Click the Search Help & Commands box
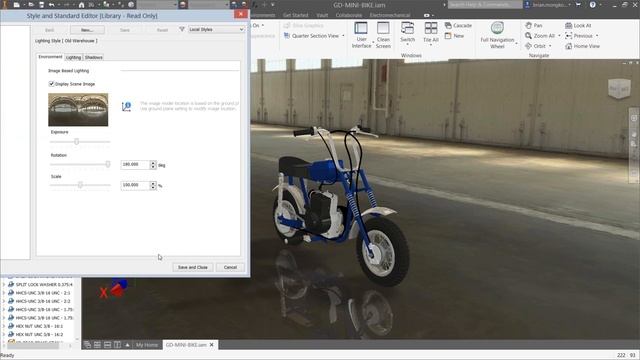 485,5
